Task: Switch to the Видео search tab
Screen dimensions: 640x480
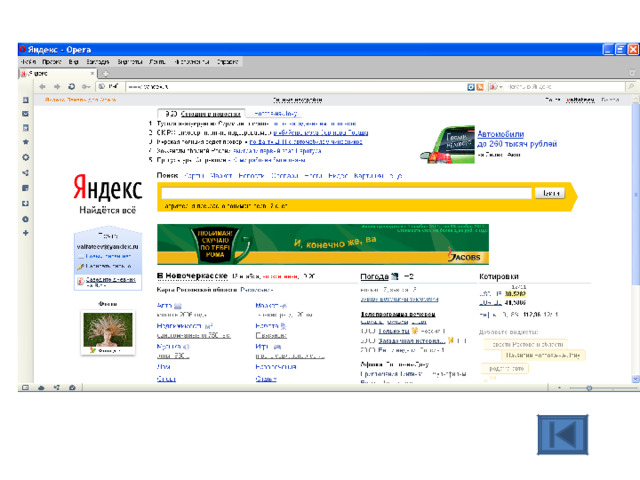Action: click(338, 176)
